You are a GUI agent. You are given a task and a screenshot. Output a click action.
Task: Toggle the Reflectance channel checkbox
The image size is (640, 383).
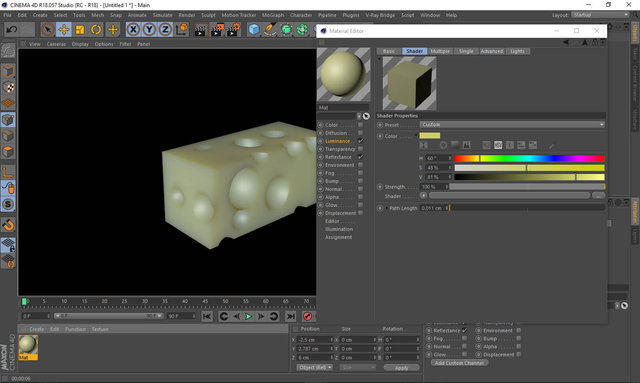[x=360, y=157]
